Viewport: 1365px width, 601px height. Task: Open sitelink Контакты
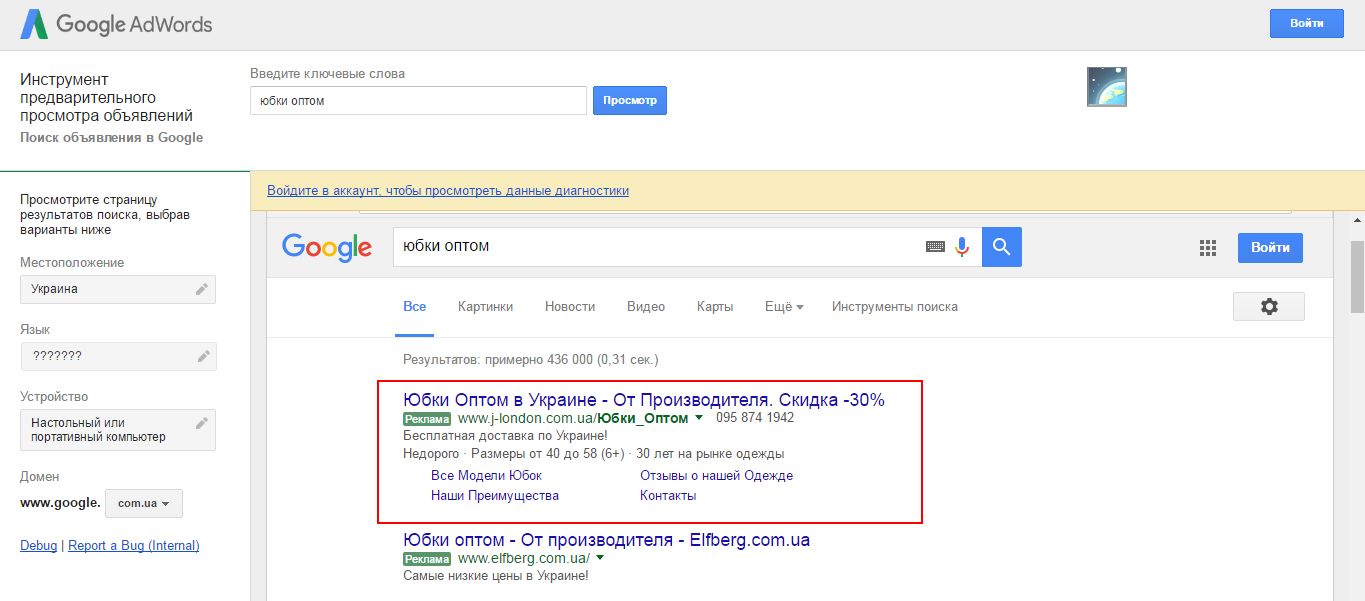point(668,495)
